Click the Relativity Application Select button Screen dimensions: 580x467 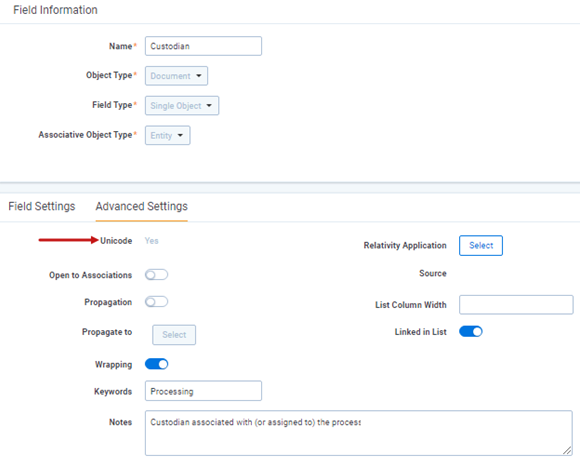480,246
